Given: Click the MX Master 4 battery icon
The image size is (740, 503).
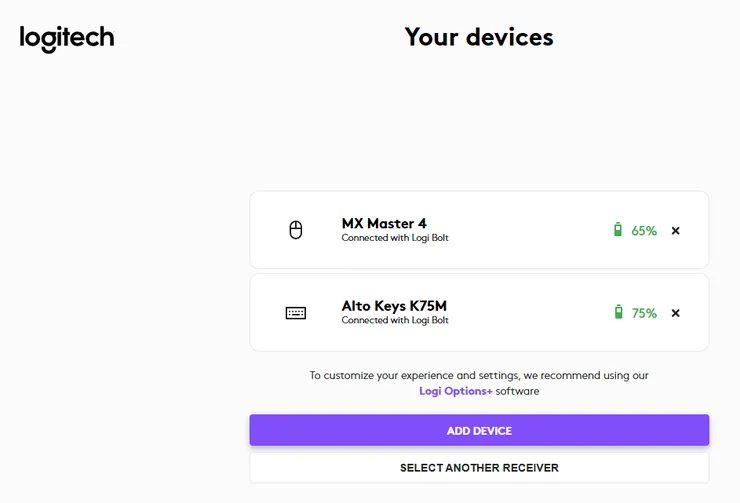Looking at the screenshot, I should point(618,229).
